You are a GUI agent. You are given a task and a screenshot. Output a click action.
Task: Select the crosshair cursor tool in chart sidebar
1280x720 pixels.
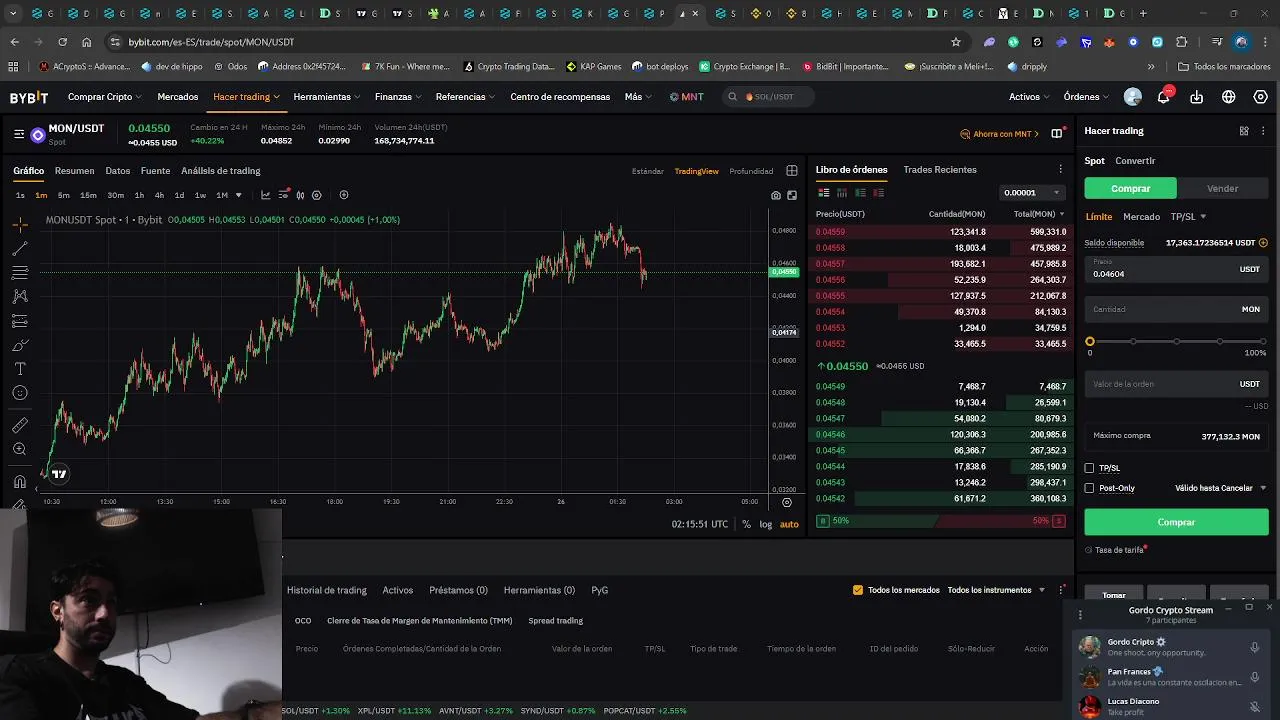20,225
